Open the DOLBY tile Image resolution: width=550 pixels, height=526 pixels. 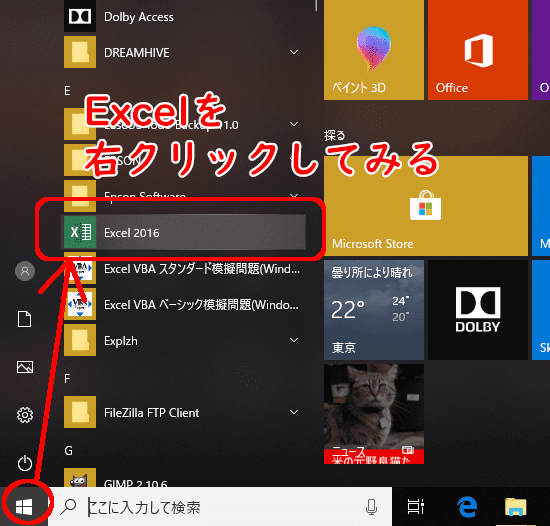pos(478,310)
